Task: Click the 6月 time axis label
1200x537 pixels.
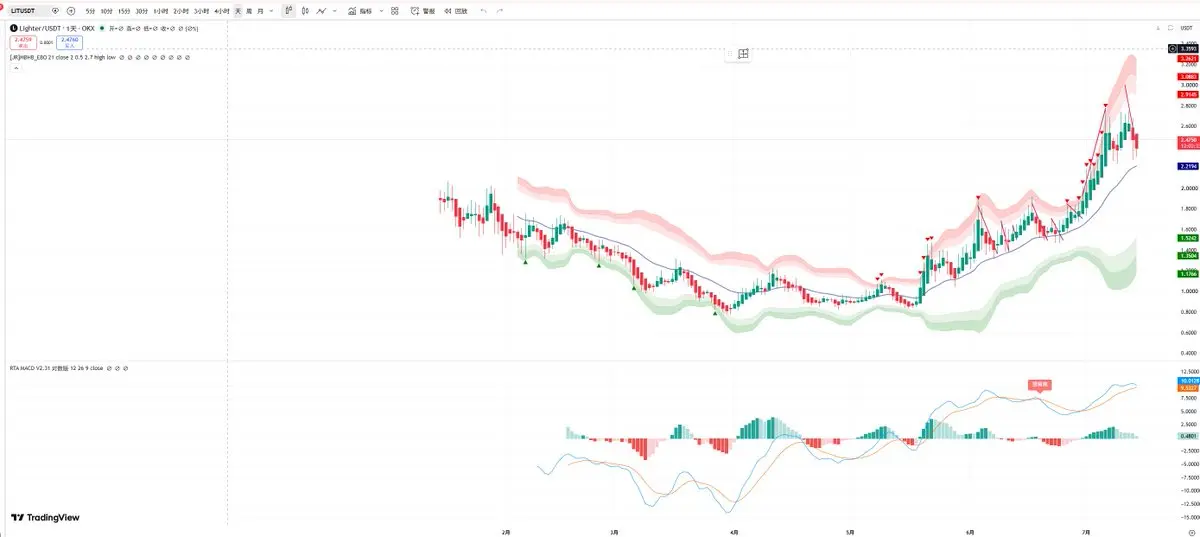Action: (969, 533)
